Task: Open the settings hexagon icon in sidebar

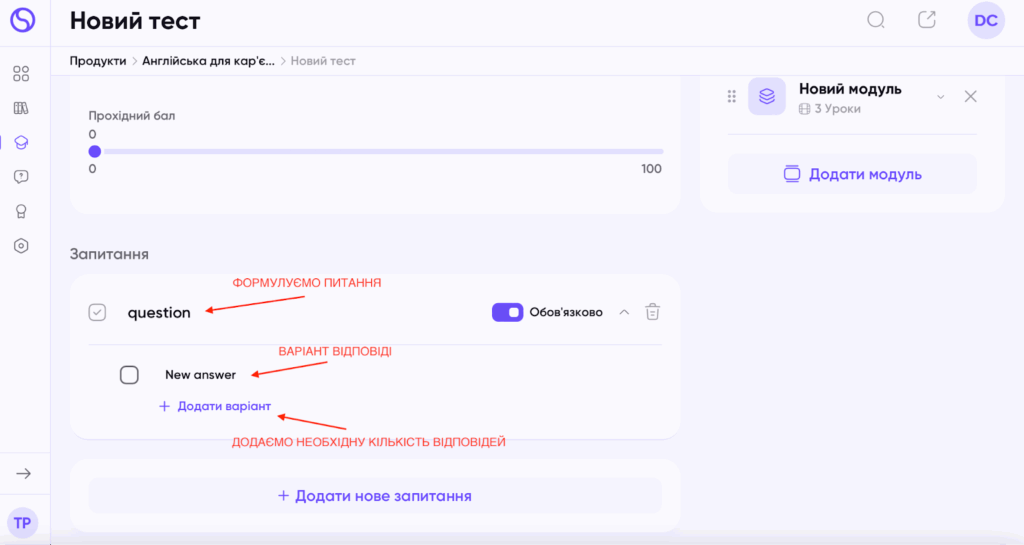Action: (21, 246)
